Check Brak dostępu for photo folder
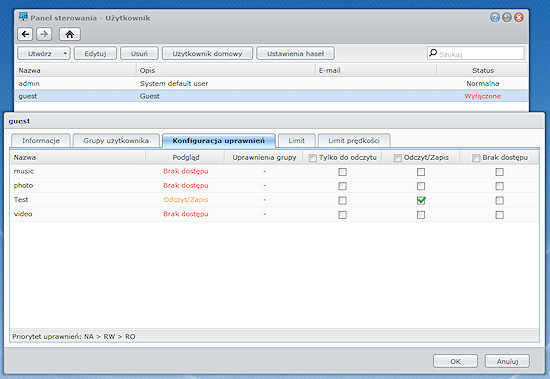550x379 pixels. pyautogui.click(x=499, y=186)
